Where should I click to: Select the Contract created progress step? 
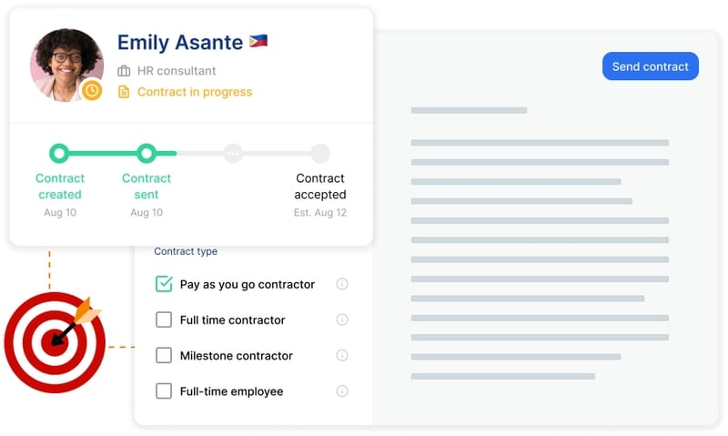(x=59, y=153)
